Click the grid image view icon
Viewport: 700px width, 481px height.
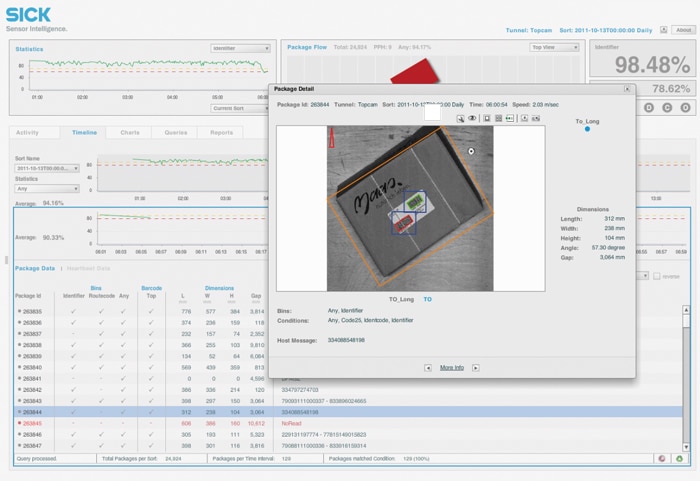coord(498,118)
